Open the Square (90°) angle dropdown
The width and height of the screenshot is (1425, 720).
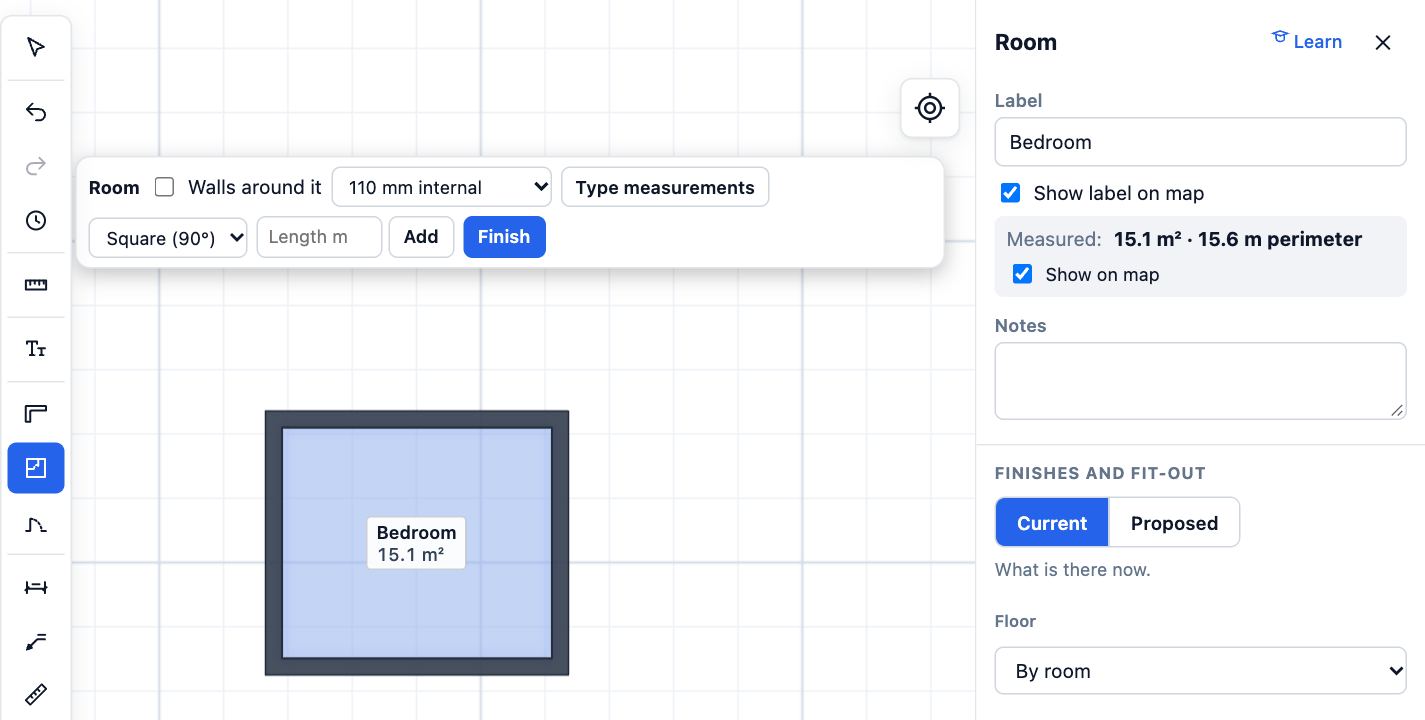point(168,238)
